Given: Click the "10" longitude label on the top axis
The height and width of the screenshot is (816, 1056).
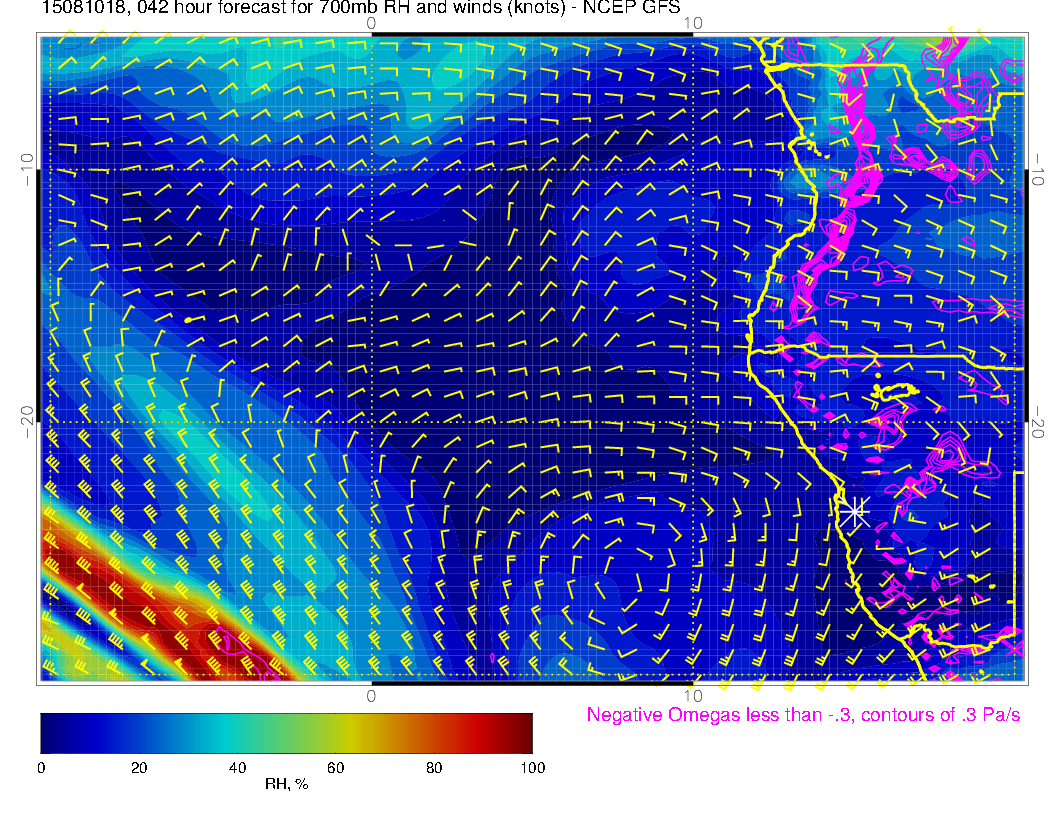Looking at the screenshot, I should pos(692,23).
